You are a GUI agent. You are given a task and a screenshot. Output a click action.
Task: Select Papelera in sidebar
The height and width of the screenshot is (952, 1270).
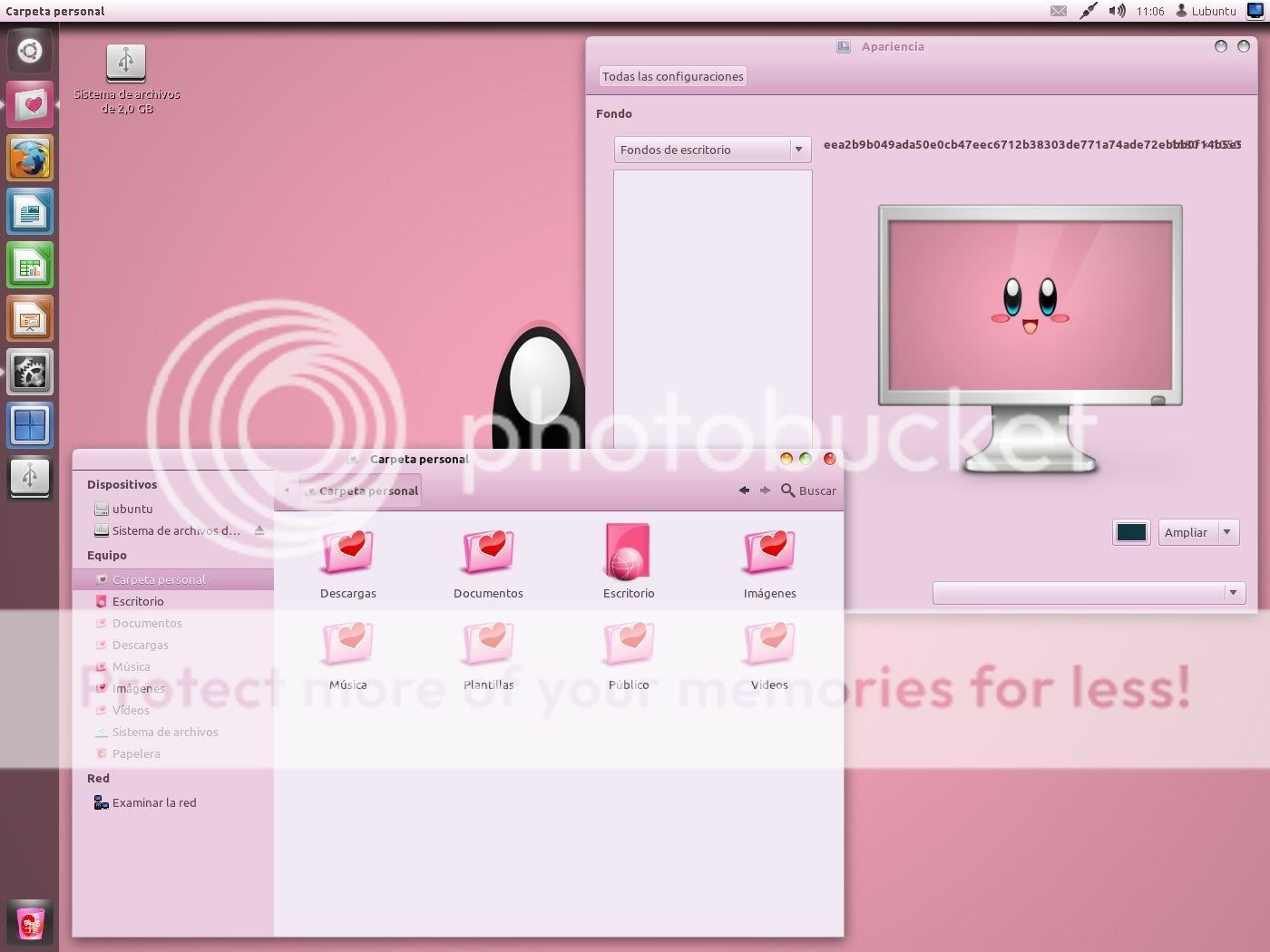(172, 753)
